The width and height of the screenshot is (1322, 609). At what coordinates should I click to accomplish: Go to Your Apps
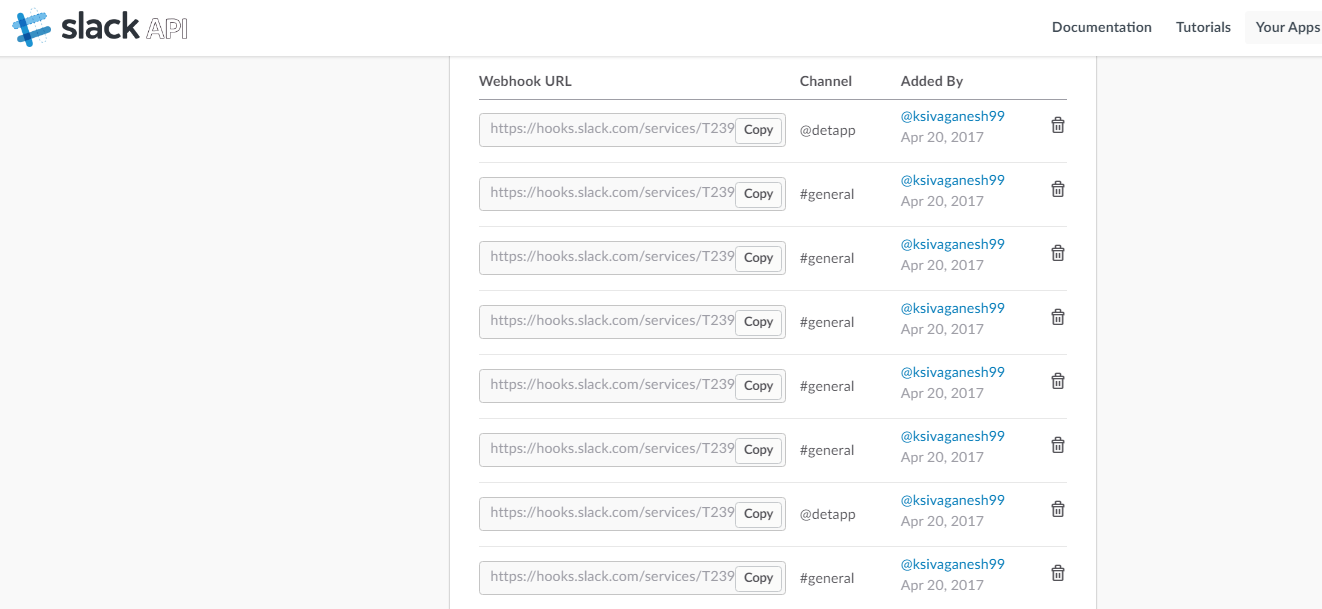pyautogui.click(x=1287, y=27)
